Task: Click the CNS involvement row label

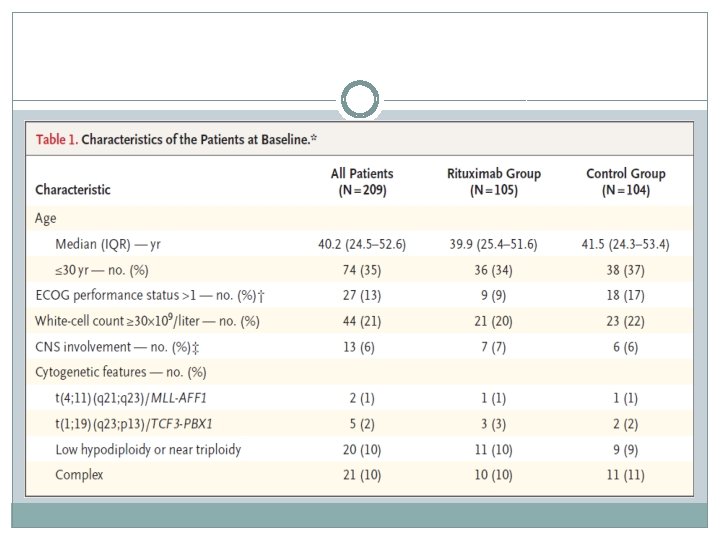Action: click(x=120, y=346)
